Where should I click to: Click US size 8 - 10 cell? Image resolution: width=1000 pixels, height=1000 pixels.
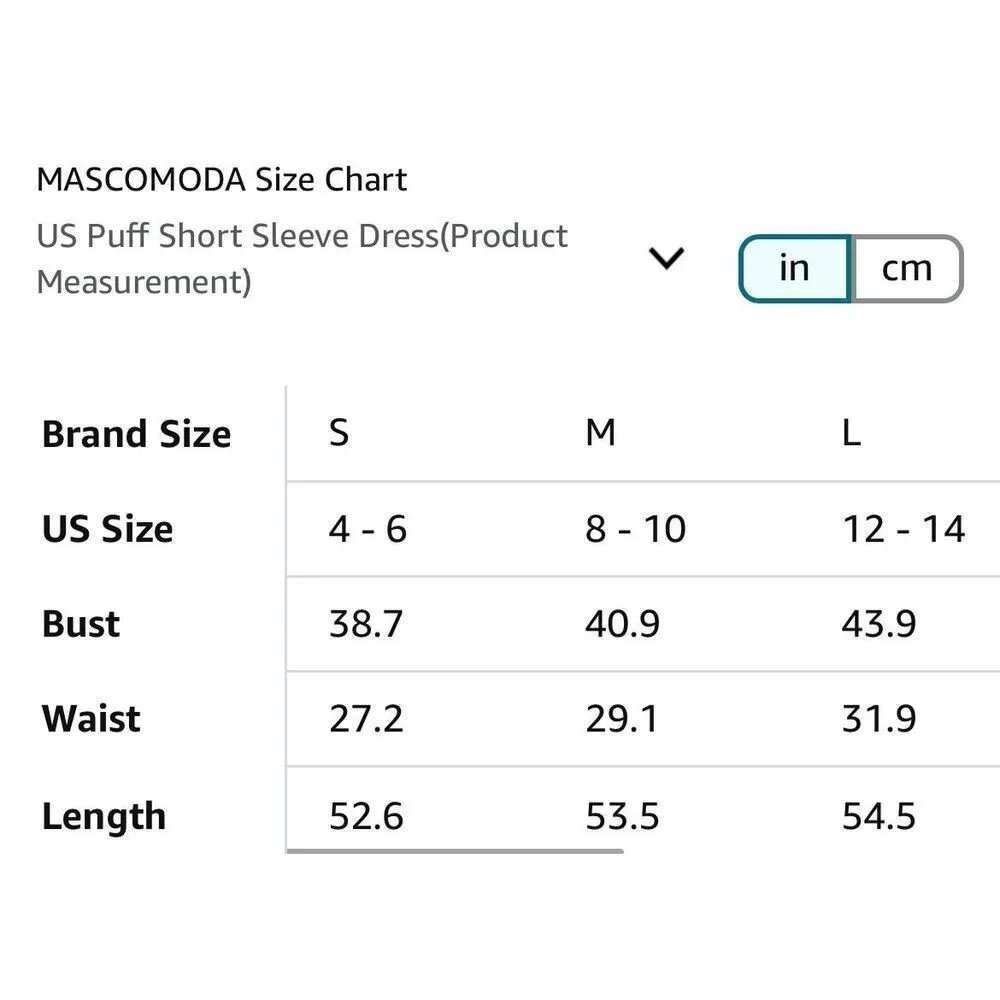pyautogui.click(x=635, y=529)
